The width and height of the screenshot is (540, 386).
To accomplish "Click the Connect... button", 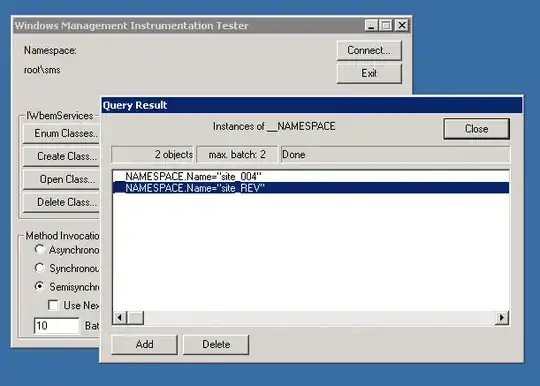I will click(369, 51).
